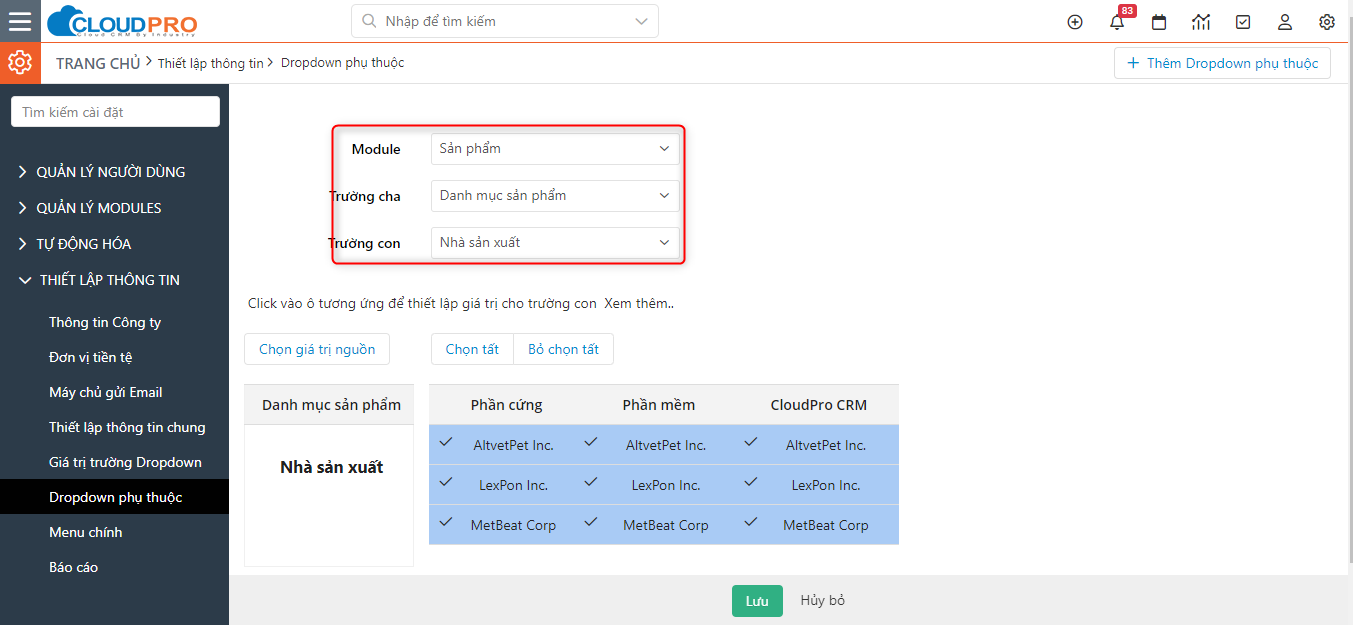Open the Trường cha dropdown

point(555,196)
